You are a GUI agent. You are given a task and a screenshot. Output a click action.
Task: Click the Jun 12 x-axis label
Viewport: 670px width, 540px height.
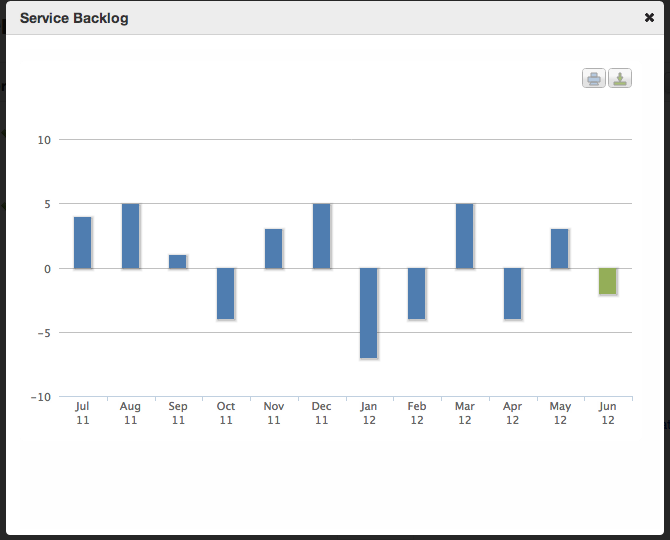coord(607,413)
